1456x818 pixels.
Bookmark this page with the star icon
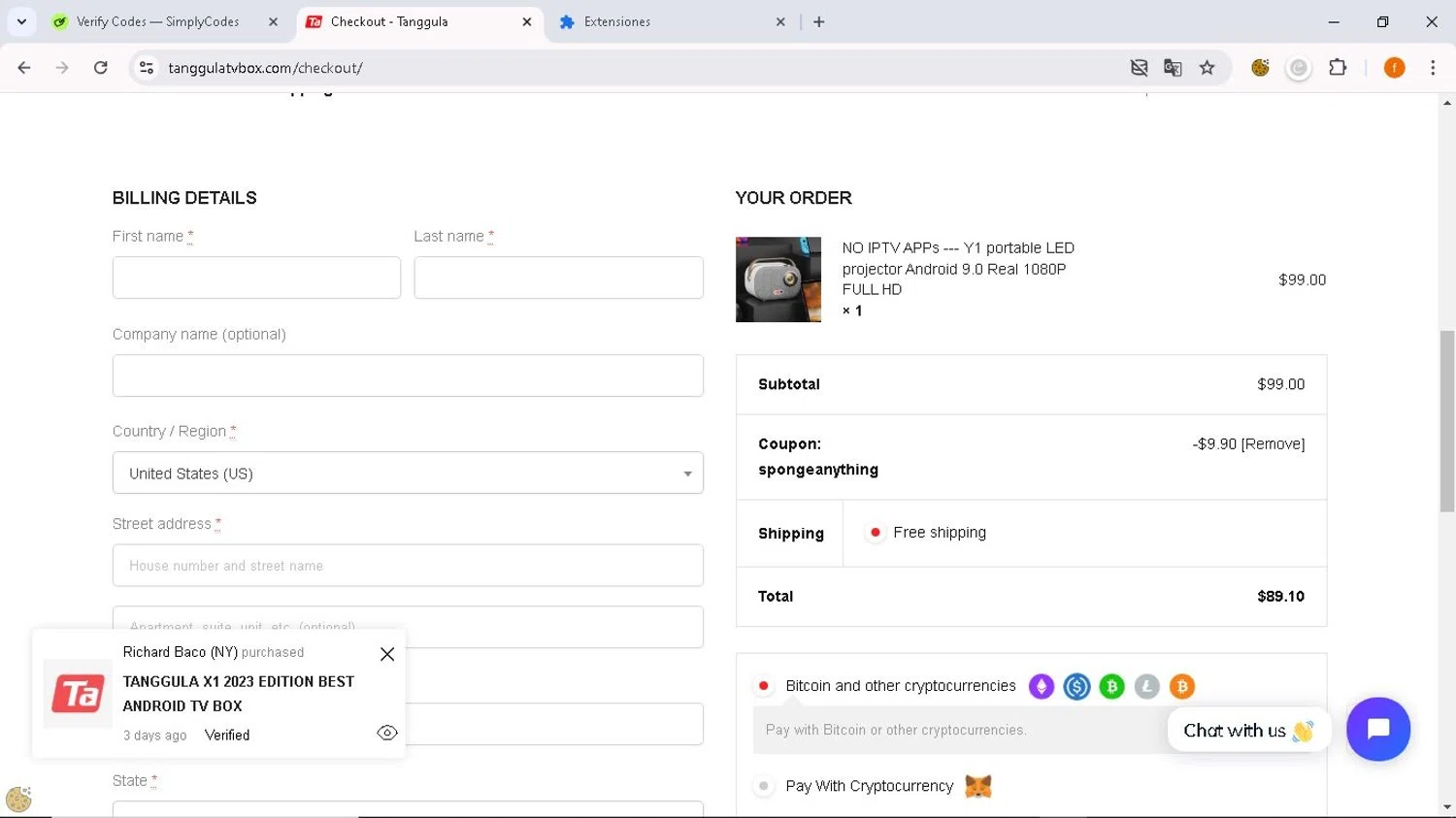click(1207, 68)
